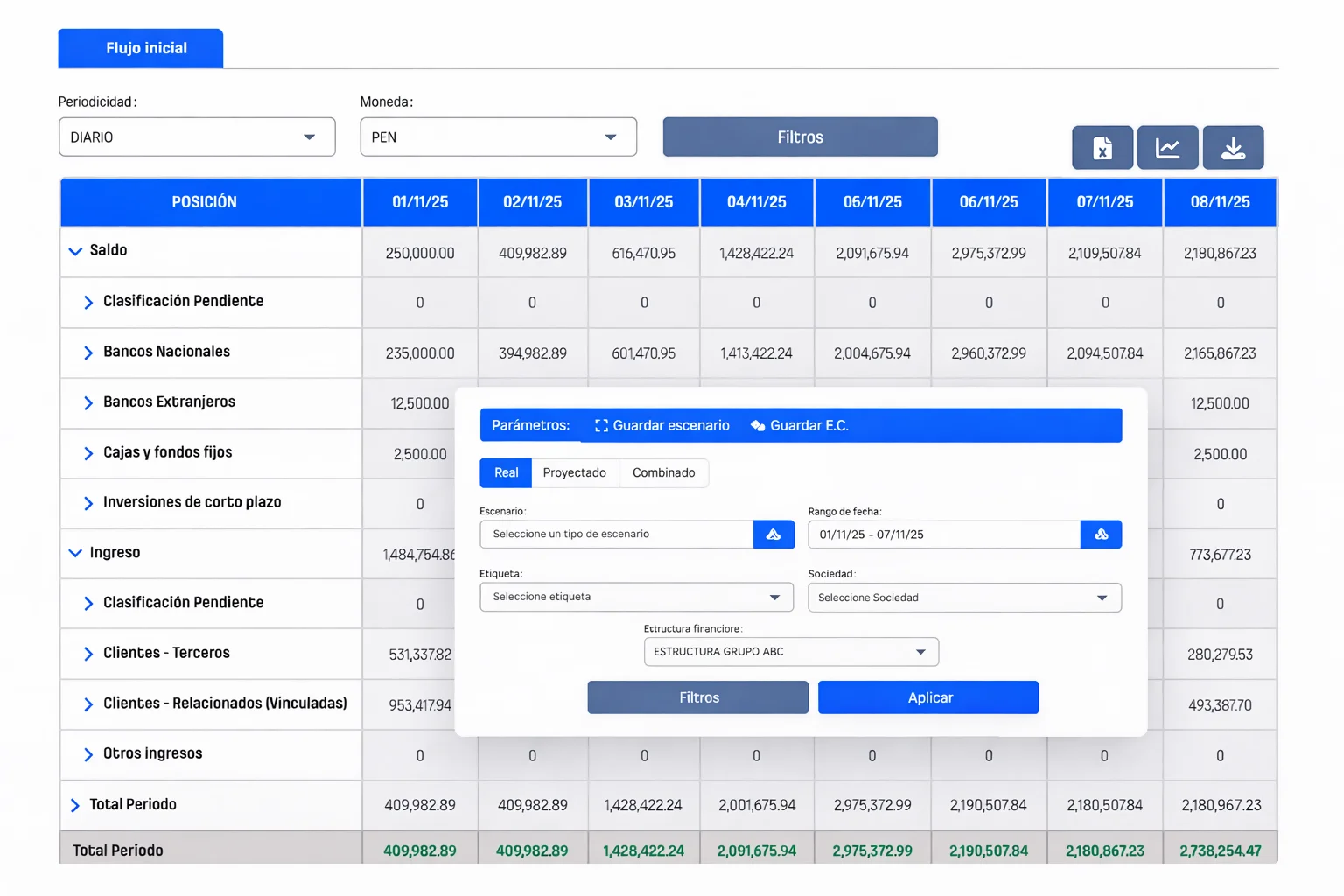This screenshot has width=1344, height=896.
Task: Click the download icon button
Action: [x=1233, y=148]
